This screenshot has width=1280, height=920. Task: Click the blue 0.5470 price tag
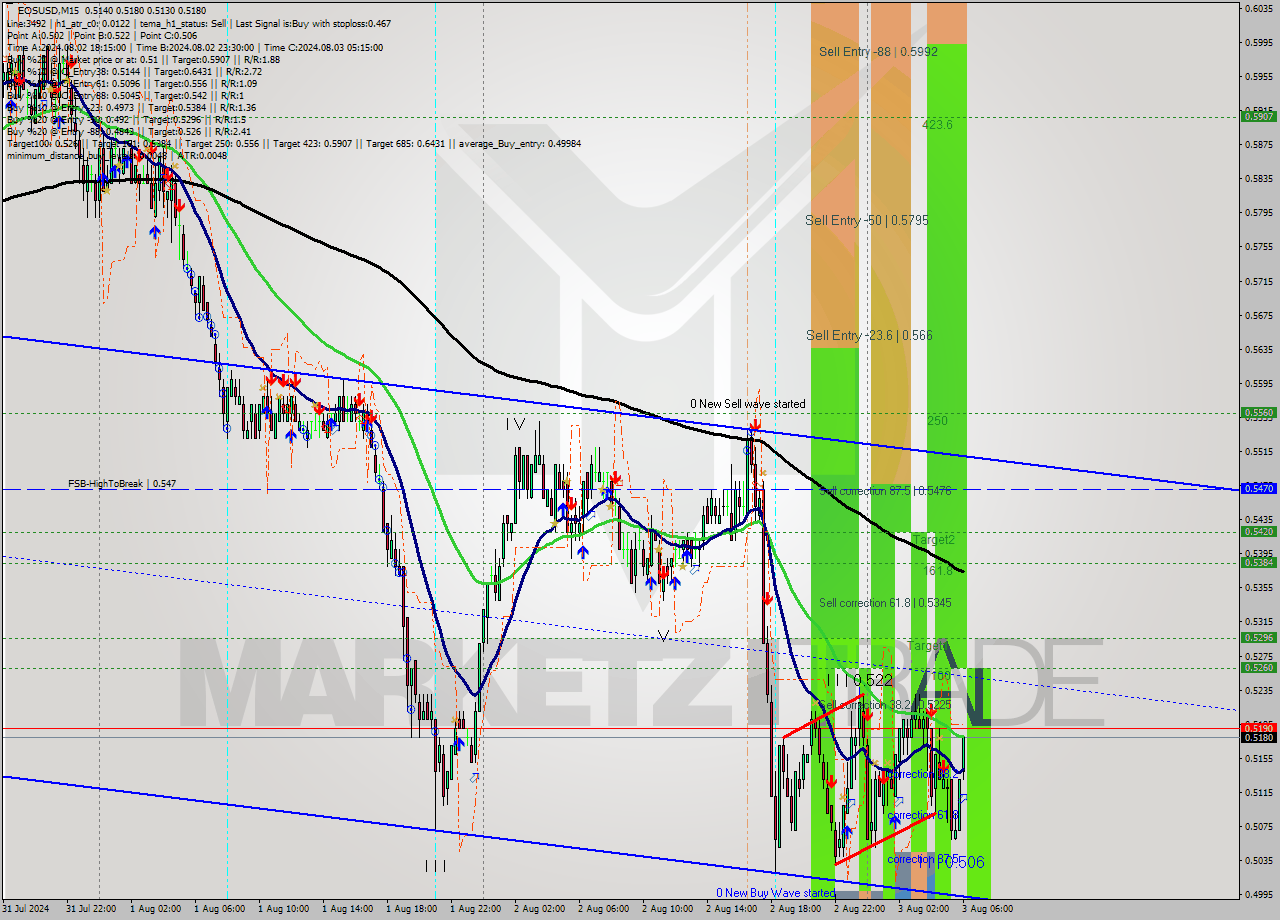(x=1258, y=488)
